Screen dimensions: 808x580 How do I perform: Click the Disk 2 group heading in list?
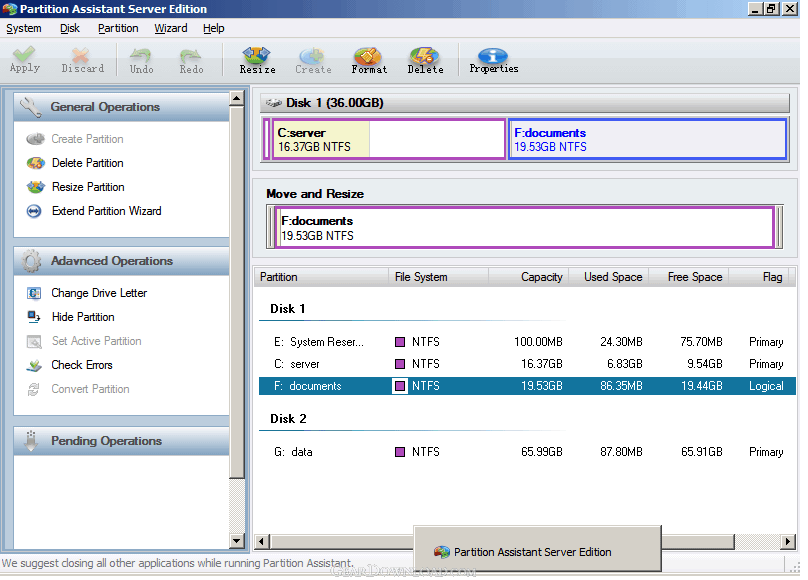point(288,419)
